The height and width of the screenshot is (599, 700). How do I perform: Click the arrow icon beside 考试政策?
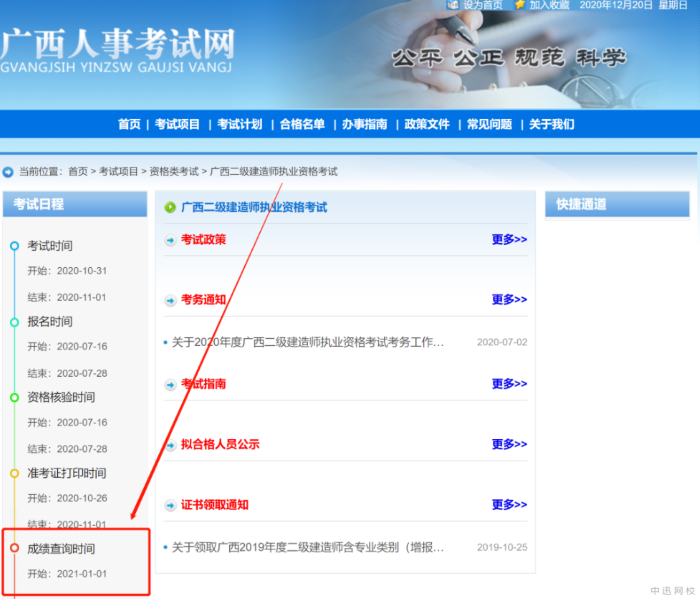click(170, 240)
